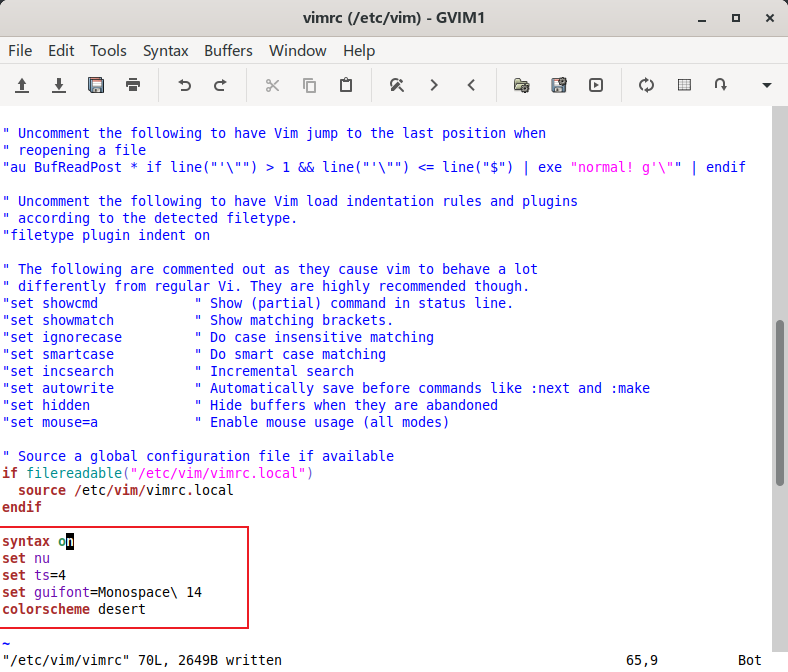Click the '"set incsearch' text
Screen dimensions: 788x672
tap(58, 371)
